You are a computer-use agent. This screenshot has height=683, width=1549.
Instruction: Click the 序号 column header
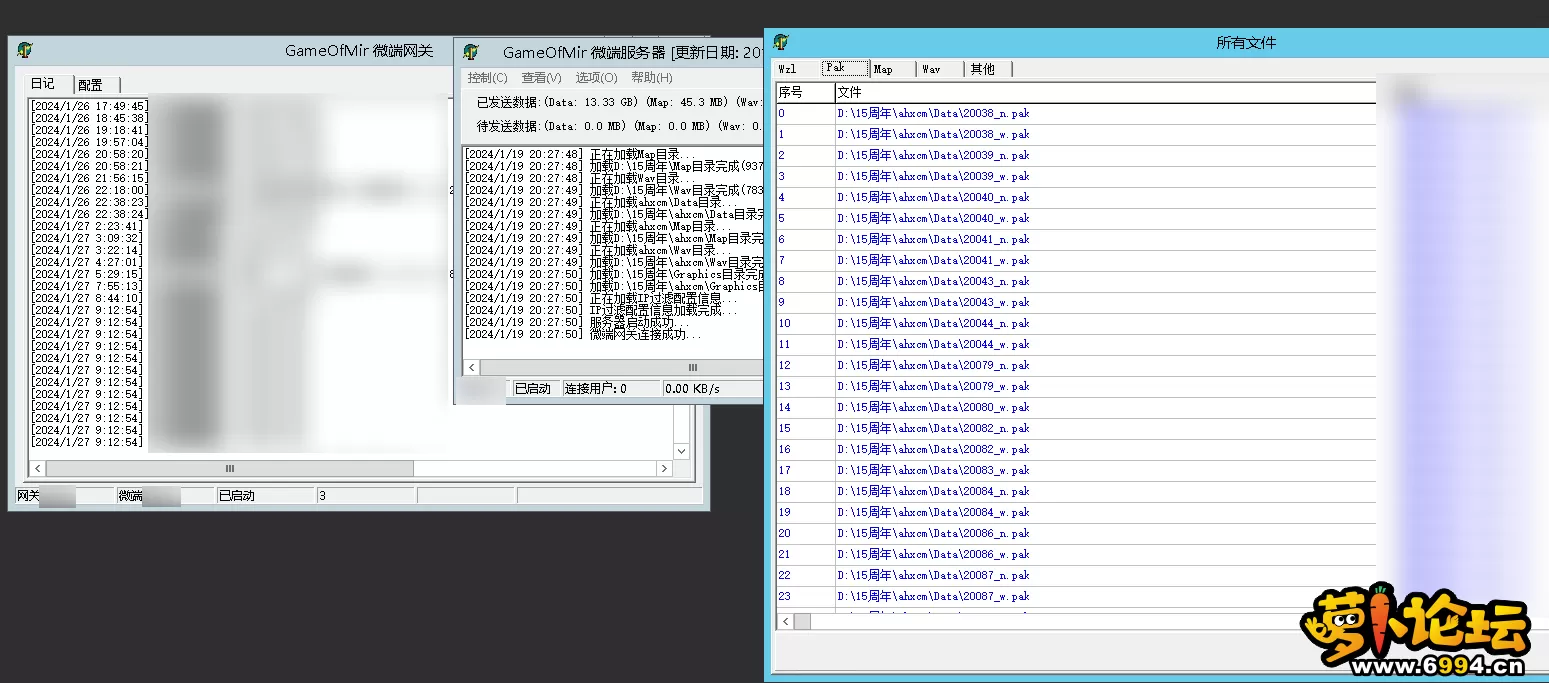805,92
